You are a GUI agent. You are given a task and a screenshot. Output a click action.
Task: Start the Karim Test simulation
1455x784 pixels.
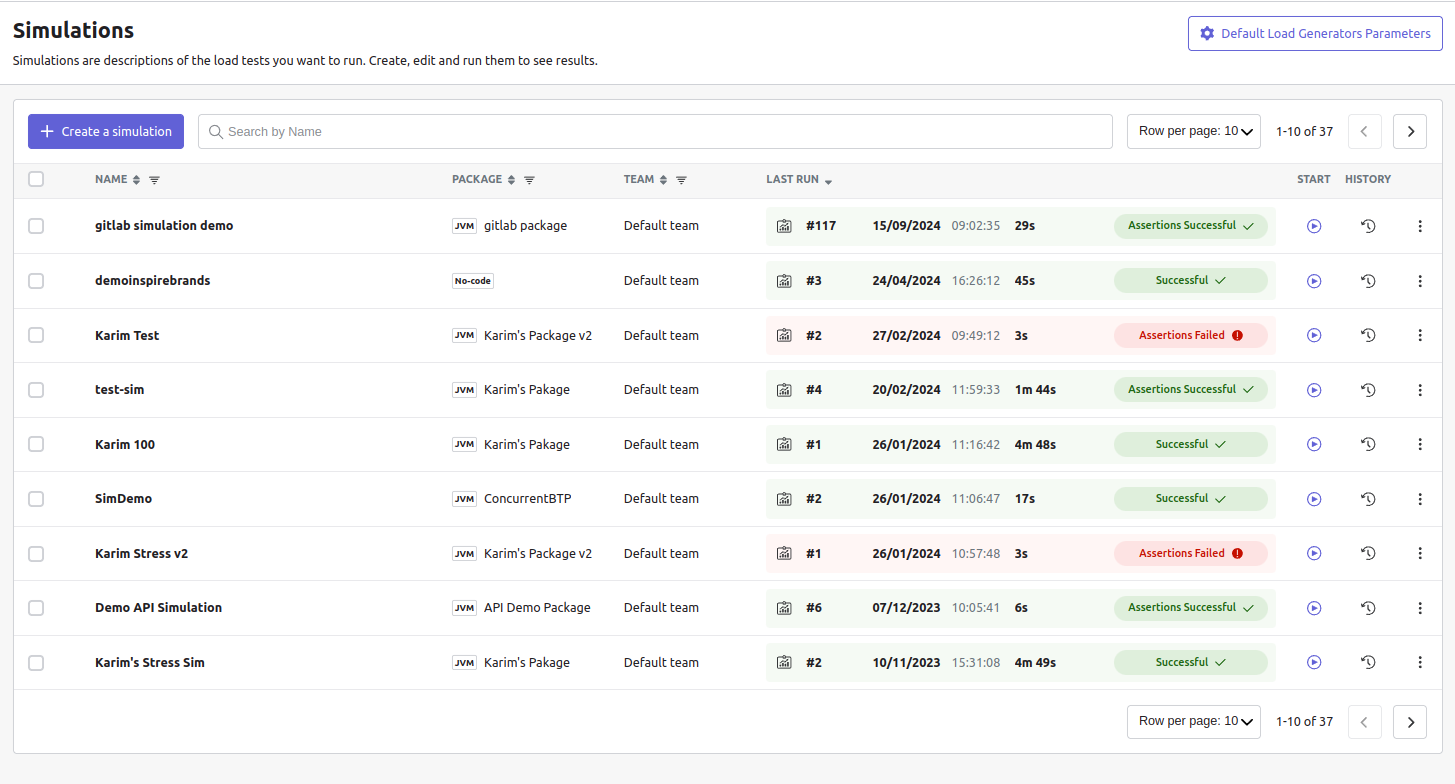tap(1314, 336)
